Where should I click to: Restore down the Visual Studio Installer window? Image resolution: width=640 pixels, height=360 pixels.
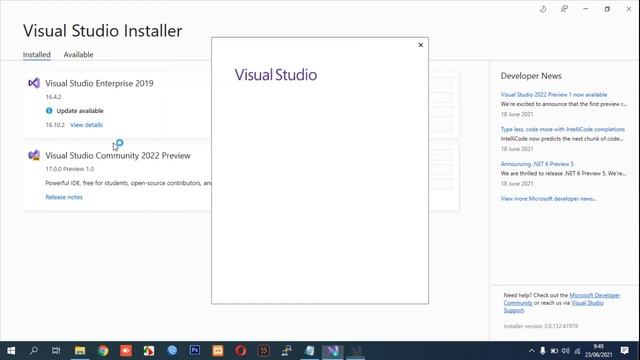tap(607, 9)
